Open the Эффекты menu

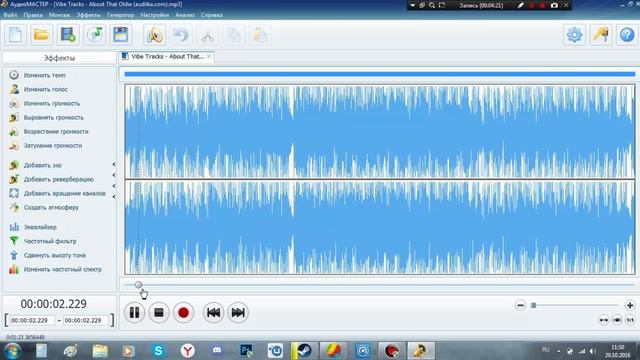[89, 15]
